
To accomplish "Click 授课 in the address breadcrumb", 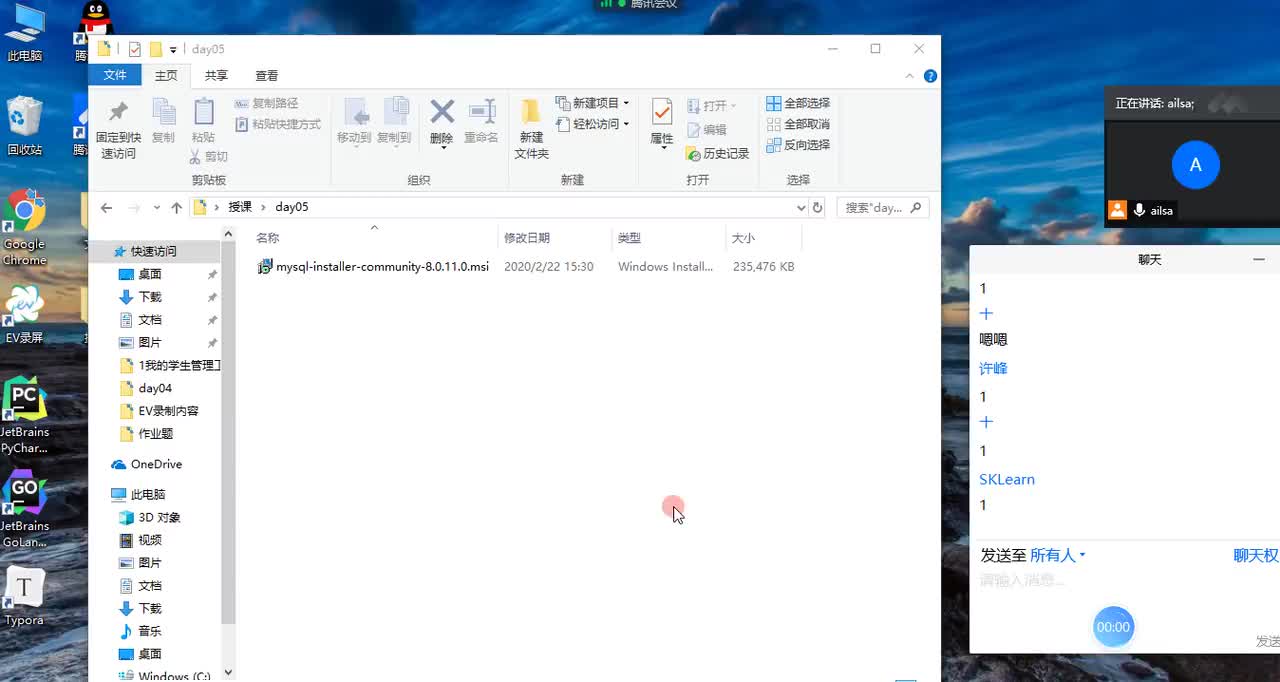I will click(x=240, y=207).
